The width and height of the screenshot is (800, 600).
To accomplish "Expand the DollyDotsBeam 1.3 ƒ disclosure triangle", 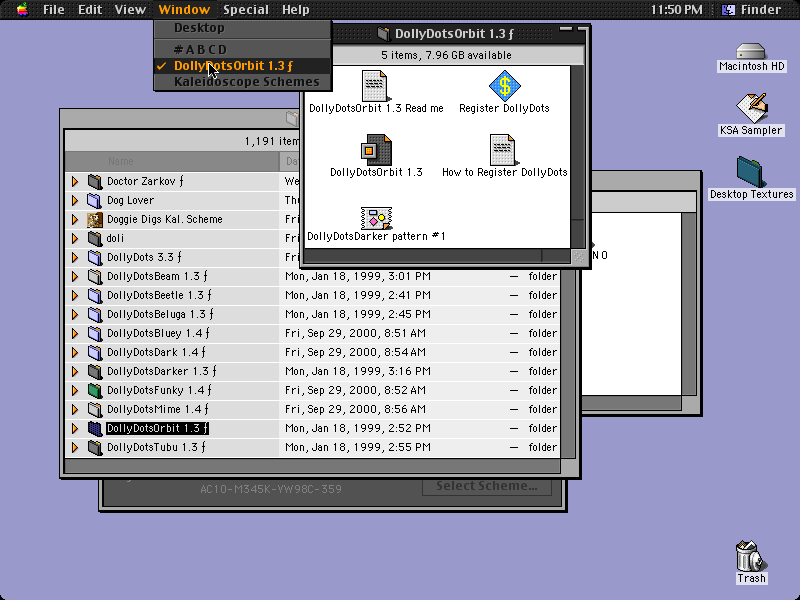I will coord(74,276).
